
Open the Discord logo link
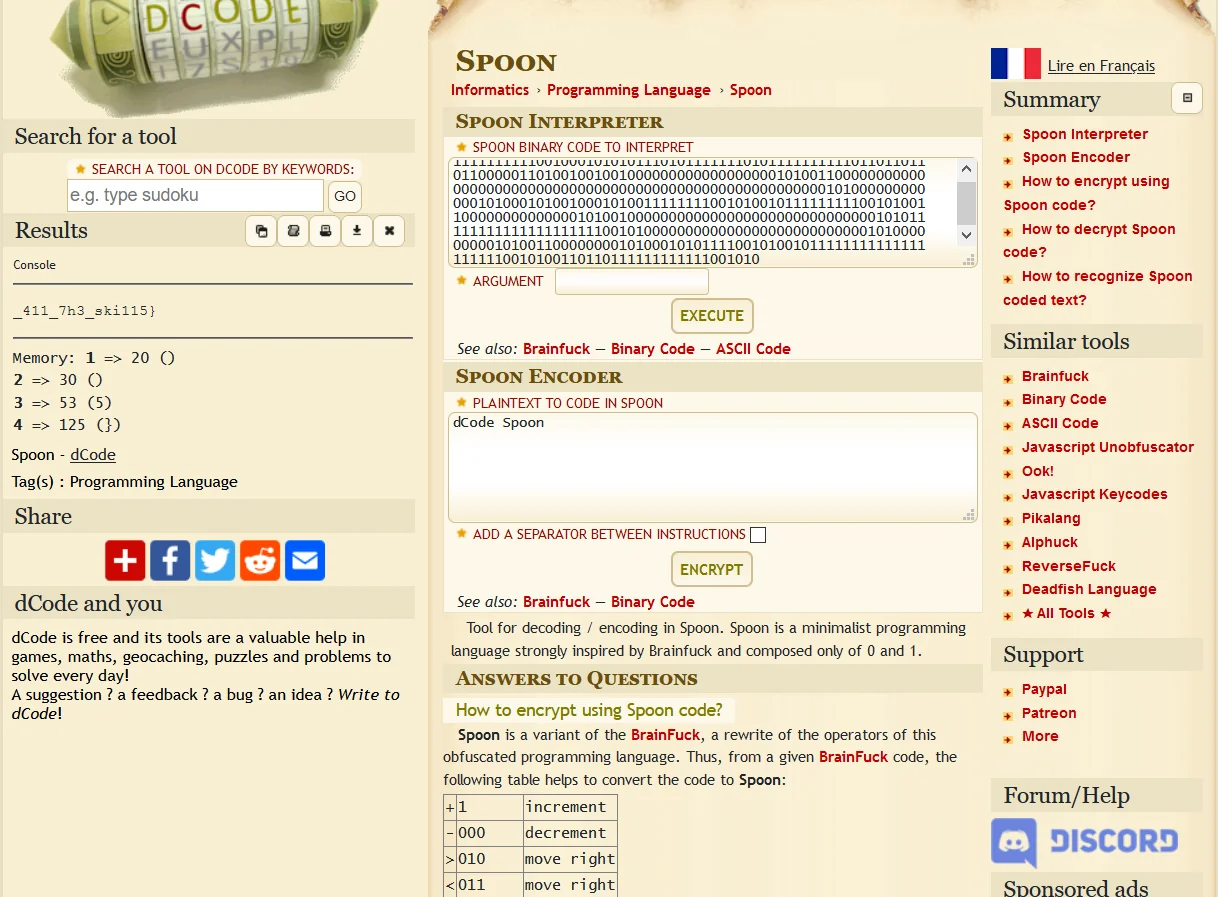[1085, 842]
